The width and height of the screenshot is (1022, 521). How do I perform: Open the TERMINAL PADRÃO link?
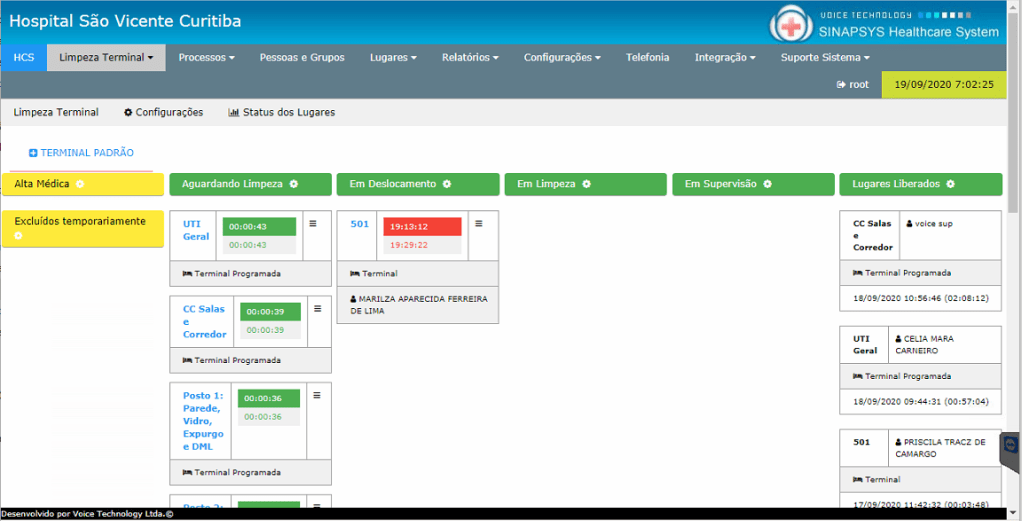pyautogui.click(x=81, y=153)
